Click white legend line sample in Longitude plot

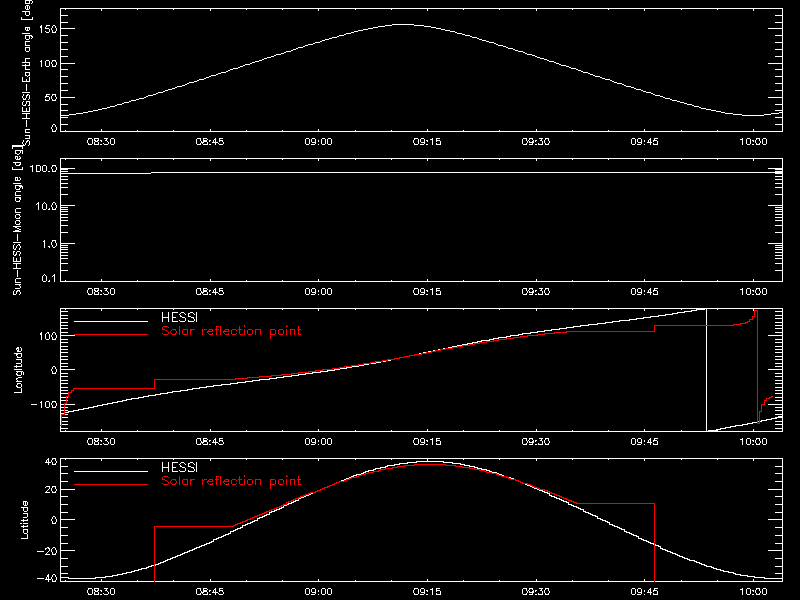[x=111, y=321]
